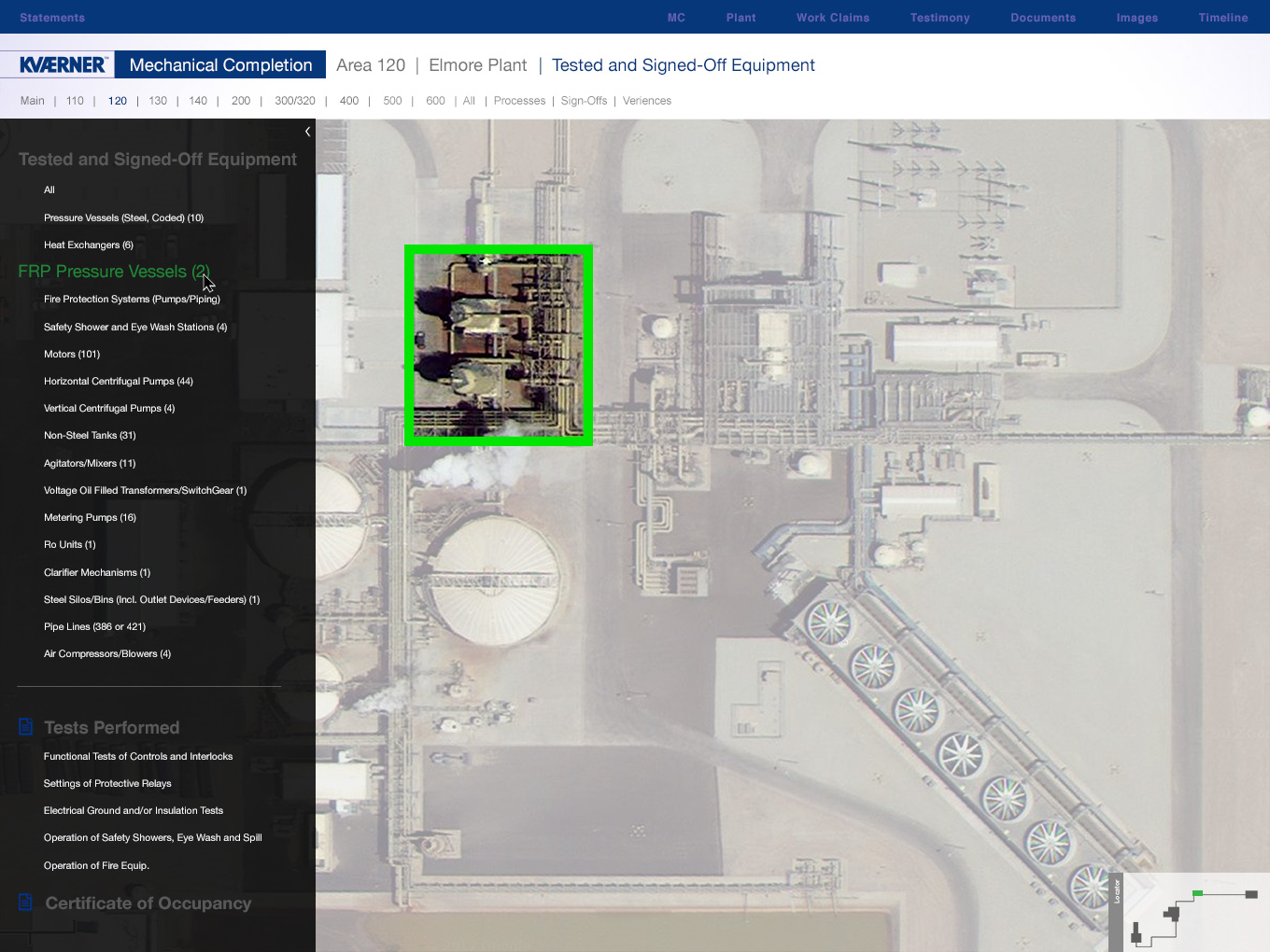
Task: Go to the Sign-Offs section
Action: tap(584, 101)
